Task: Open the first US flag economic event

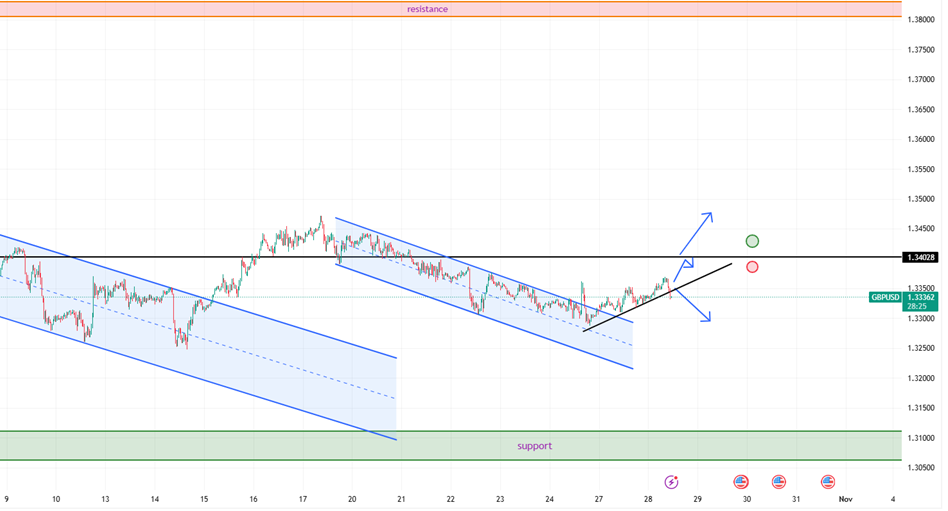Action: click(x=741, y=481)
